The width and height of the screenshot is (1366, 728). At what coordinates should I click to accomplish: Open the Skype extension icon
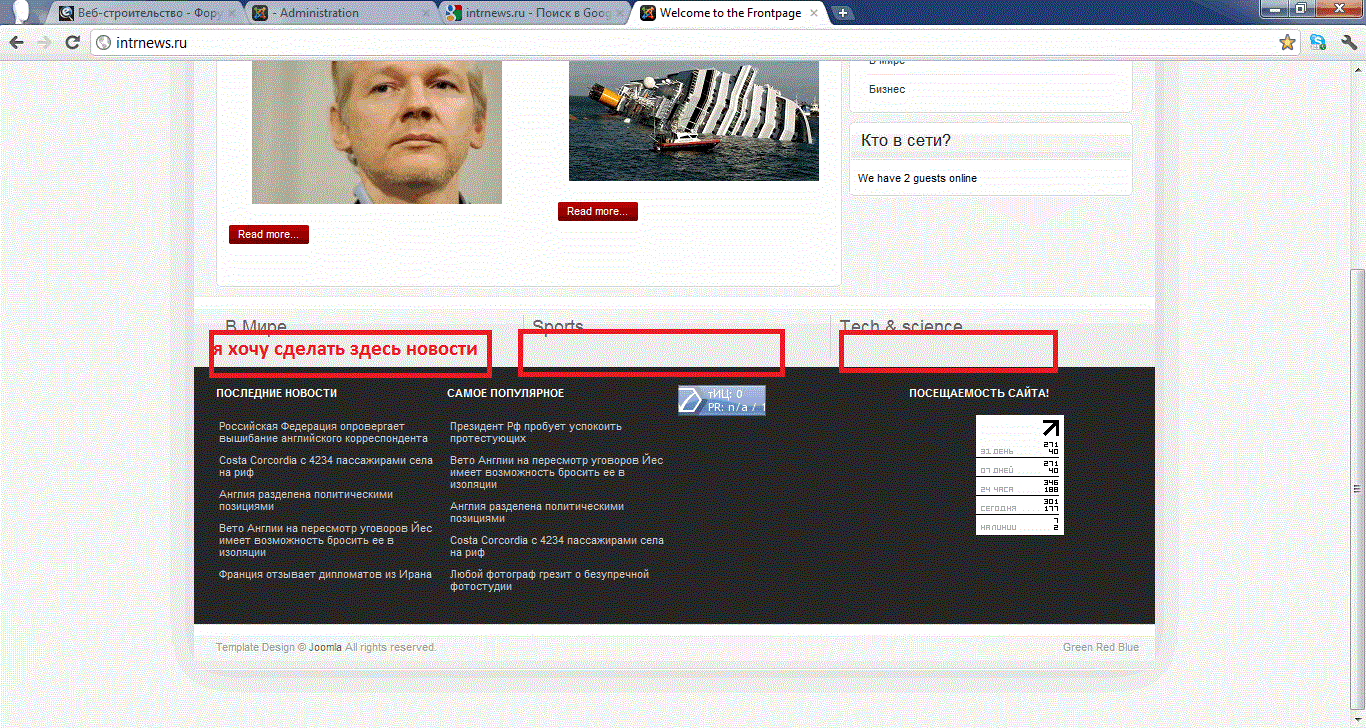1318,43
